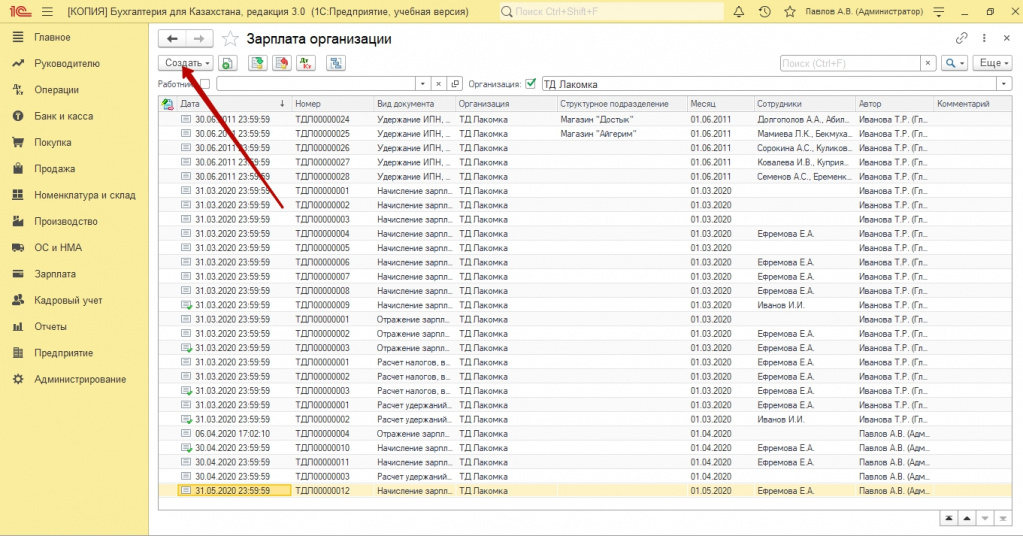Viewport: 1023px width, 536px height.
Task: Jump to list beginning button
Action: pyautogui.click(x=949, y=518)
